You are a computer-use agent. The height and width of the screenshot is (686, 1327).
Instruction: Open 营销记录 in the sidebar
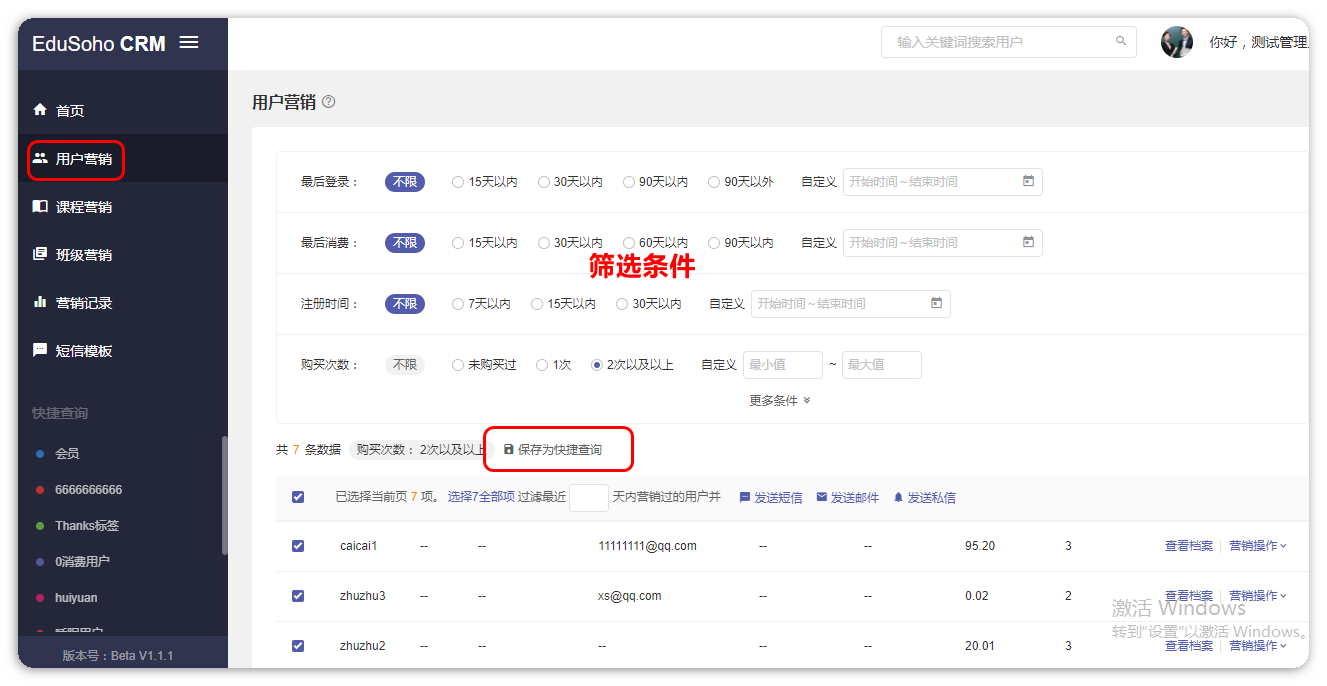[83, 303]
